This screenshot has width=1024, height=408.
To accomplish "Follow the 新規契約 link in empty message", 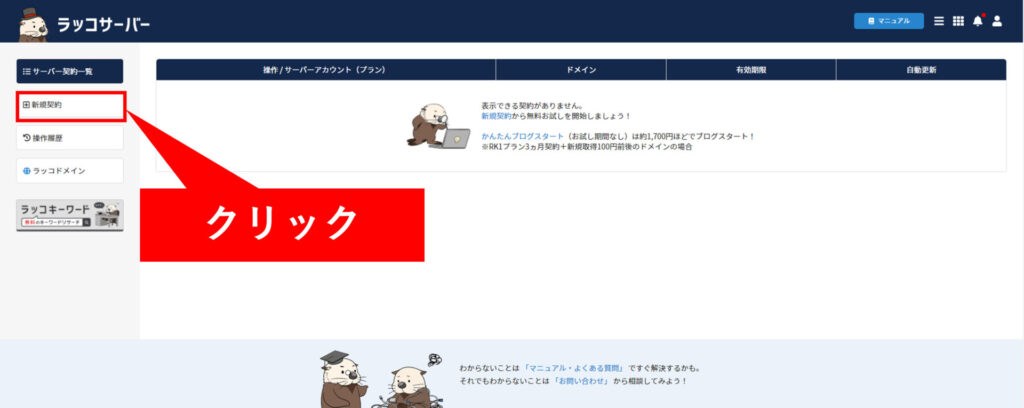I will [x=496, y=116].
